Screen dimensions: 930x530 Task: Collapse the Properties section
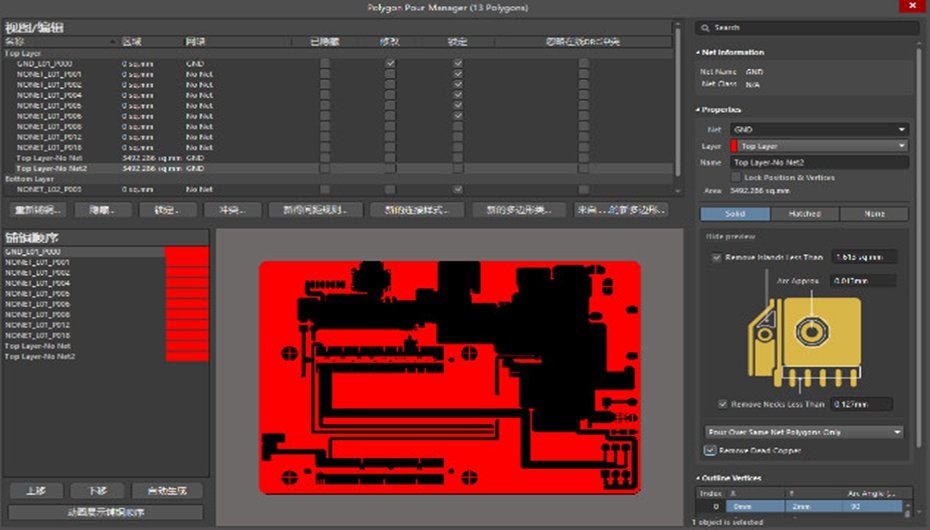point(698,110)
